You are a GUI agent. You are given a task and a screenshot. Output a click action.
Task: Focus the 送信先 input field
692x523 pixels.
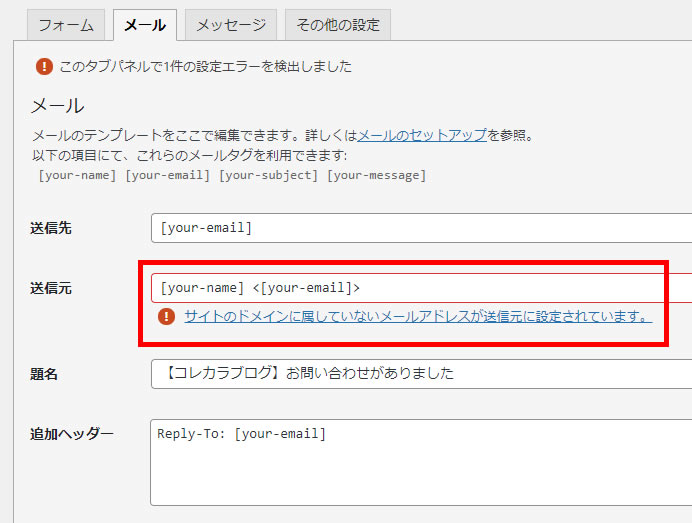(420, 228)
